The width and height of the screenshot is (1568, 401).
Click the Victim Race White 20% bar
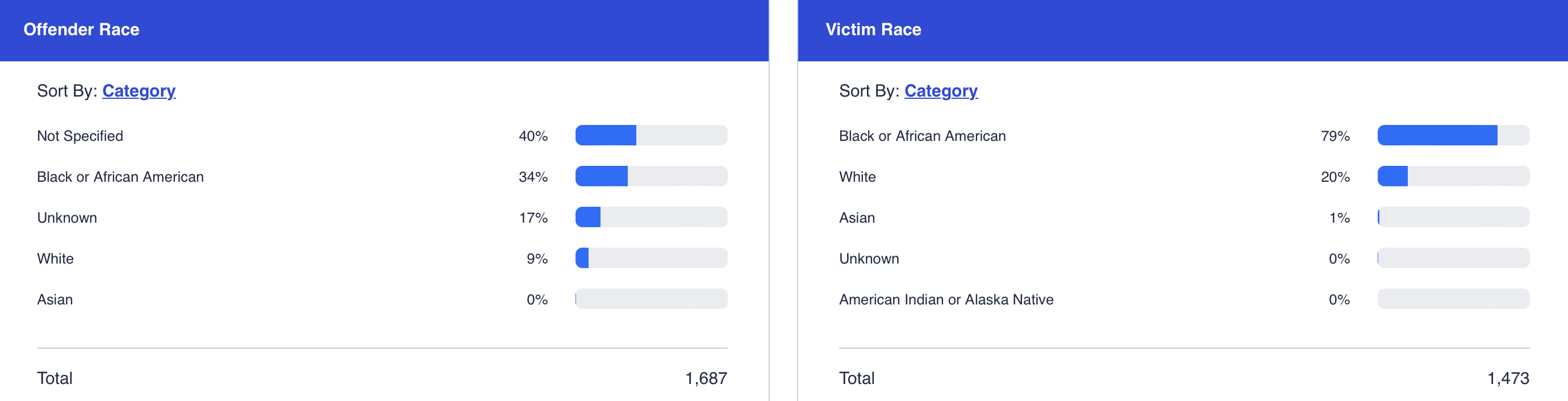[1453, 176]
